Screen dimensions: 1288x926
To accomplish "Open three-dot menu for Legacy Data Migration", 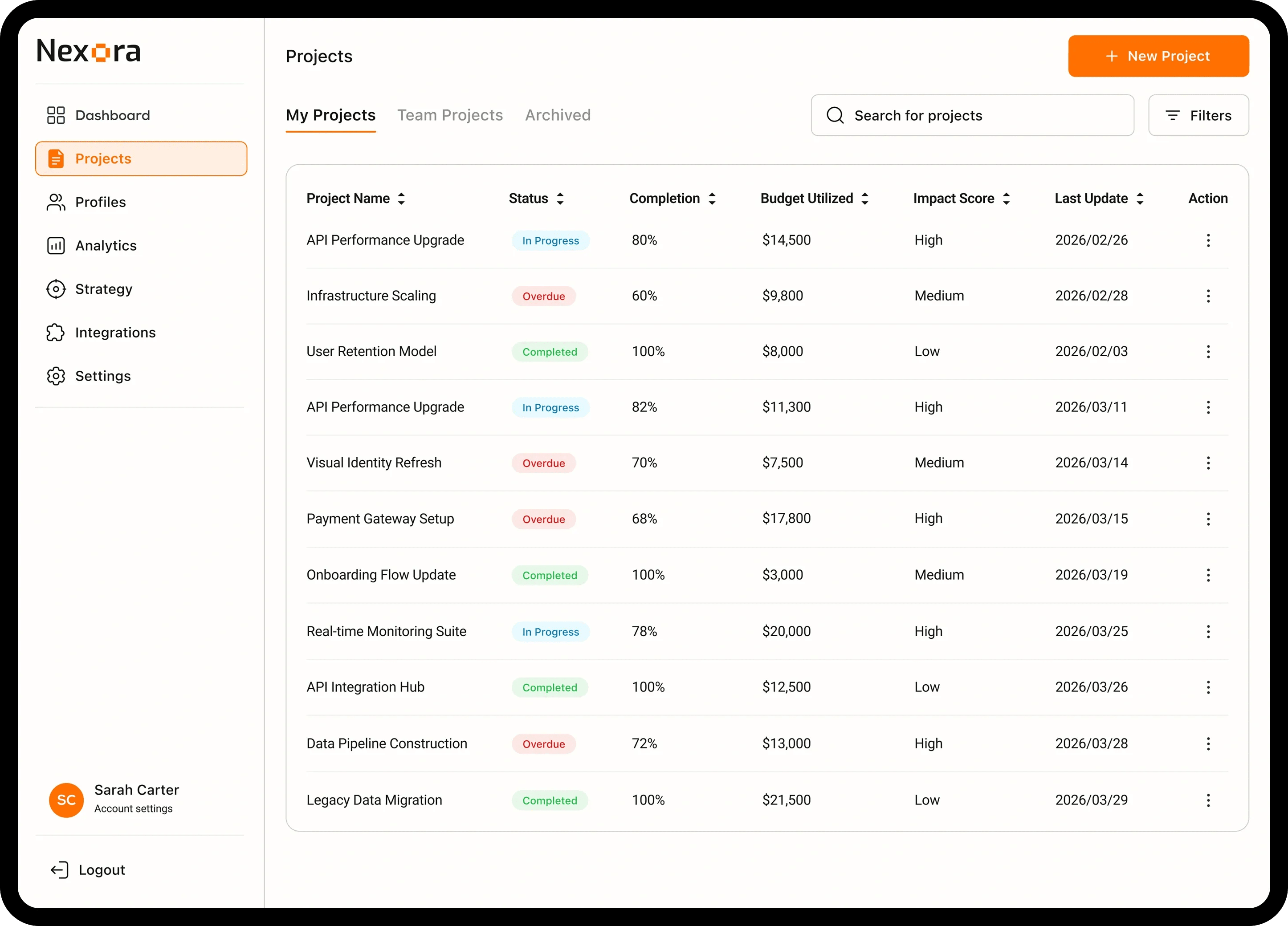I will [x=1208, y=800].
